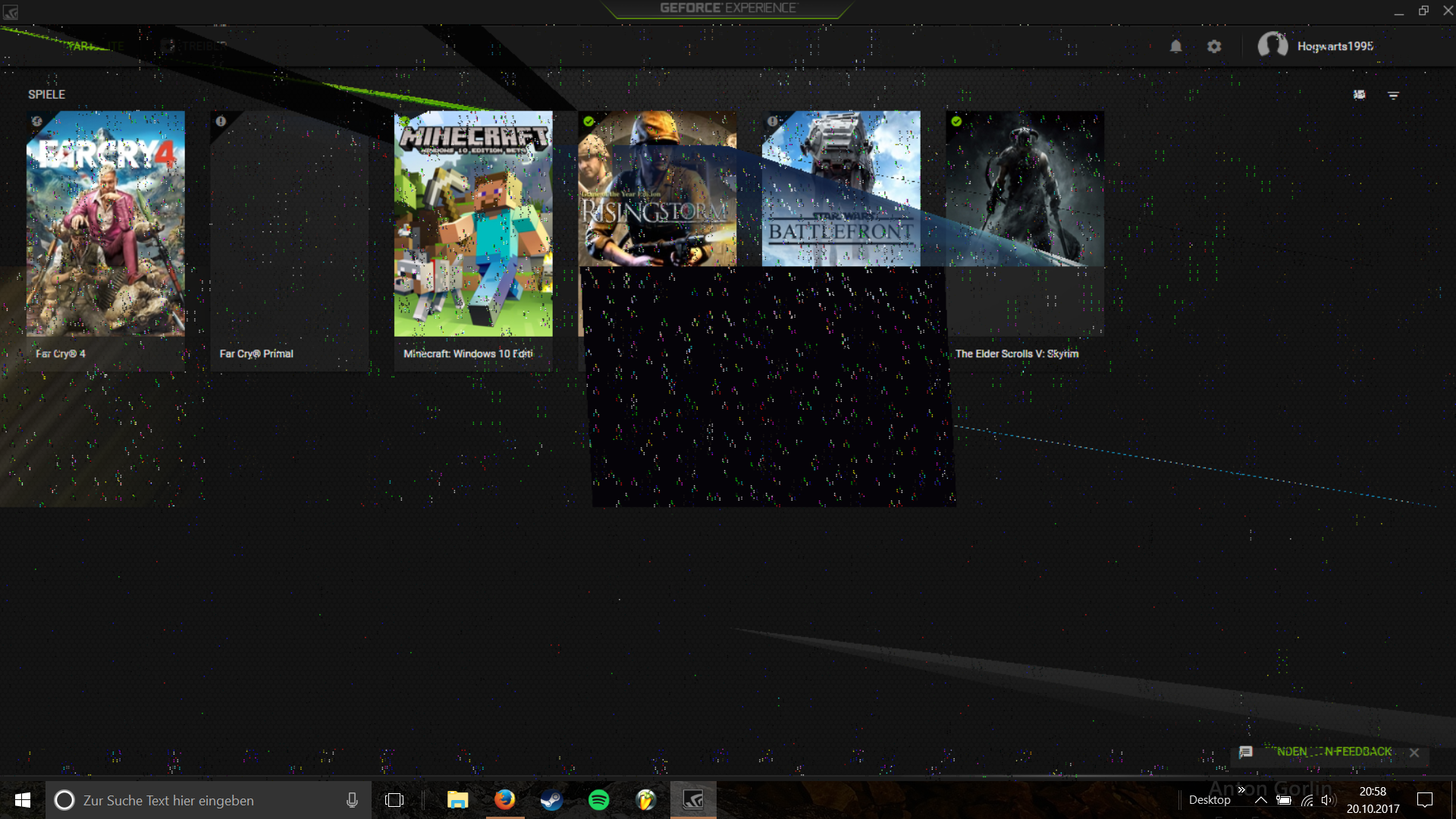
Task: Click the Skyrim optimized checkmark badge
Action: point(956,121)
